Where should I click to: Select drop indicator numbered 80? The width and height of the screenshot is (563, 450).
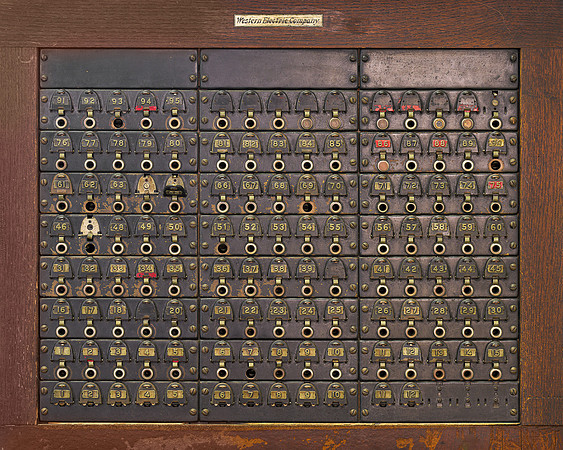point(175,142)
